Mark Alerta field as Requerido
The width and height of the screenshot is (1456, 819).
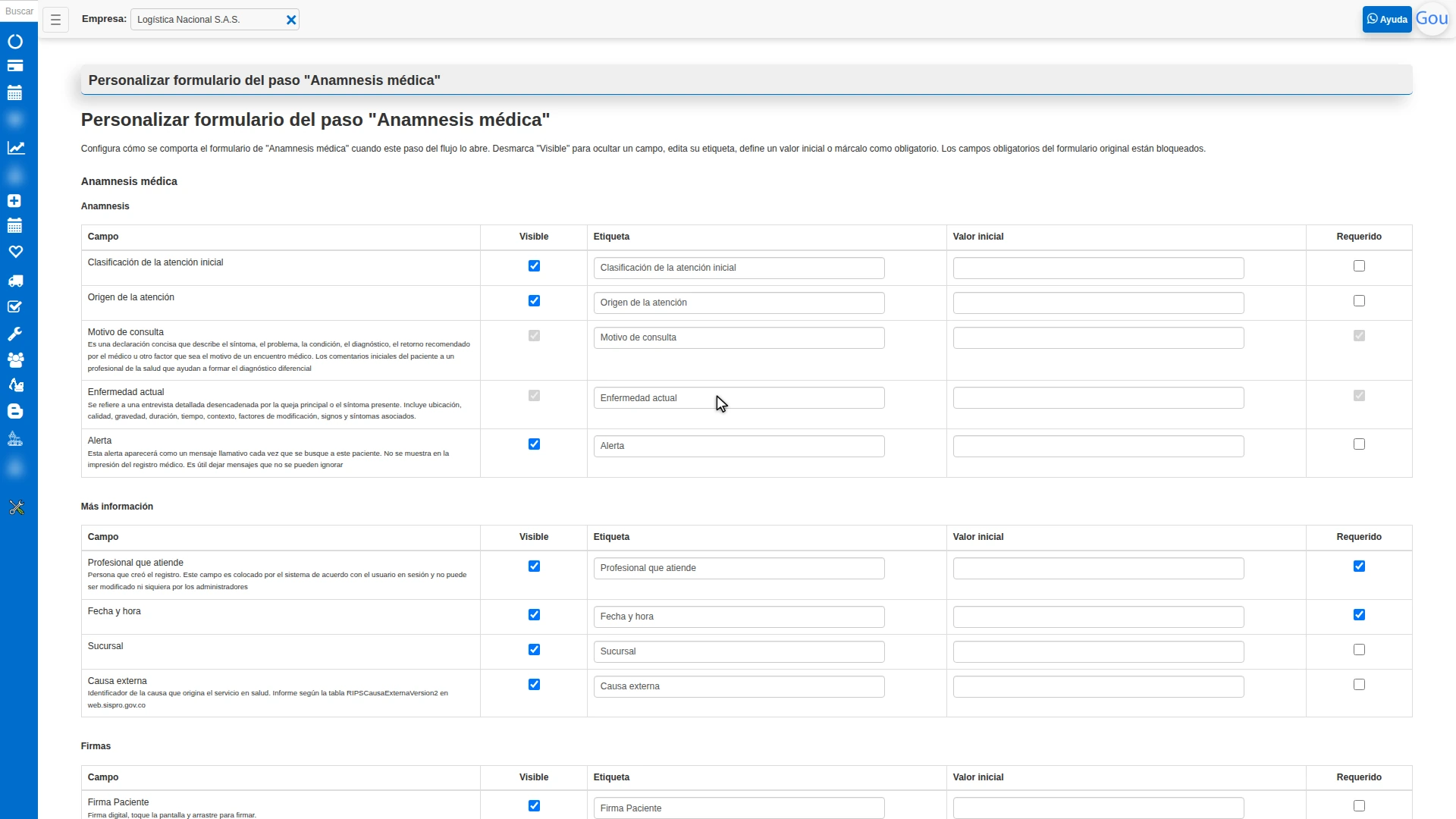coord(1359,444)
